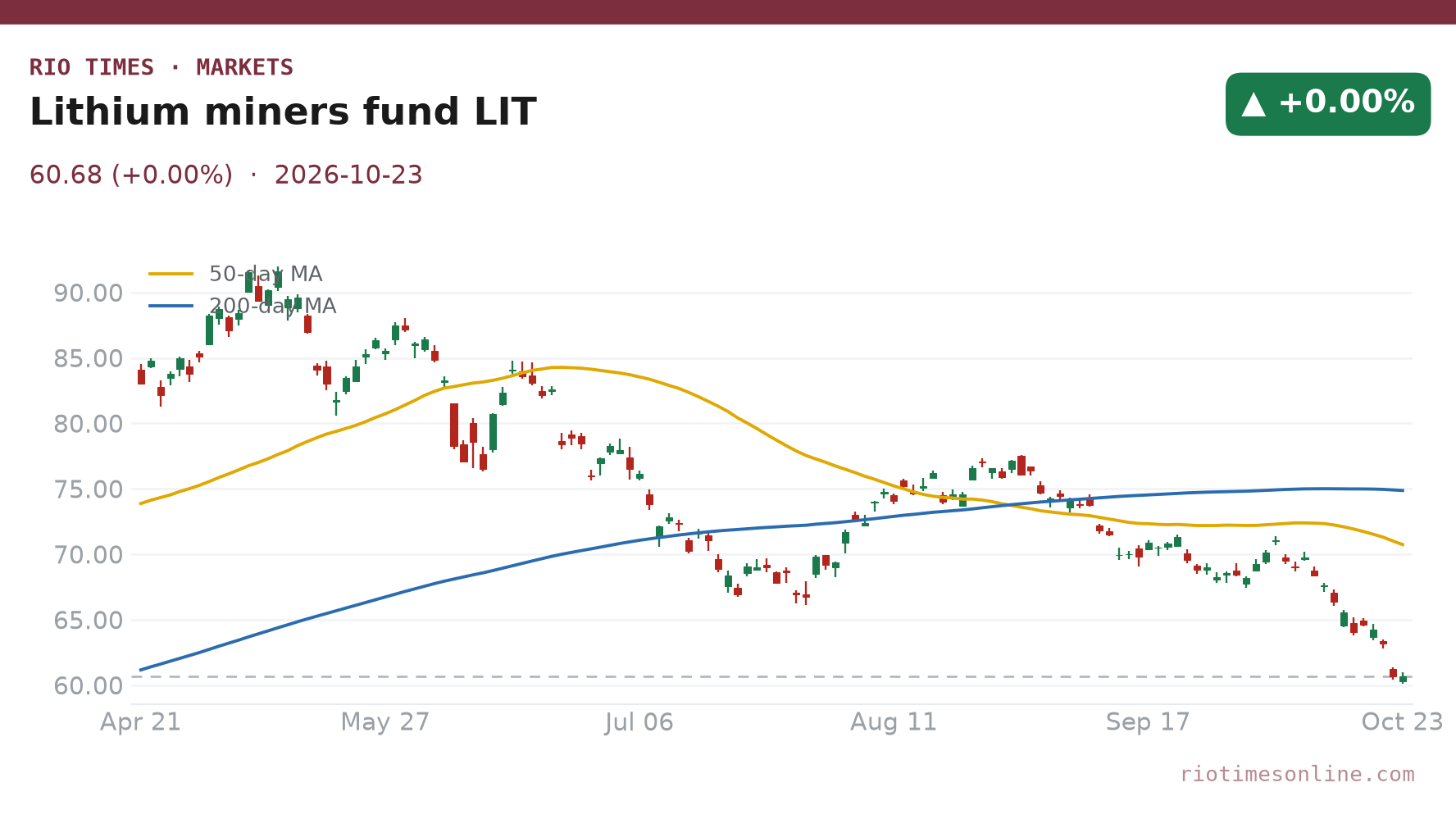Click the 60.00 y-axis label

point(88,686)
